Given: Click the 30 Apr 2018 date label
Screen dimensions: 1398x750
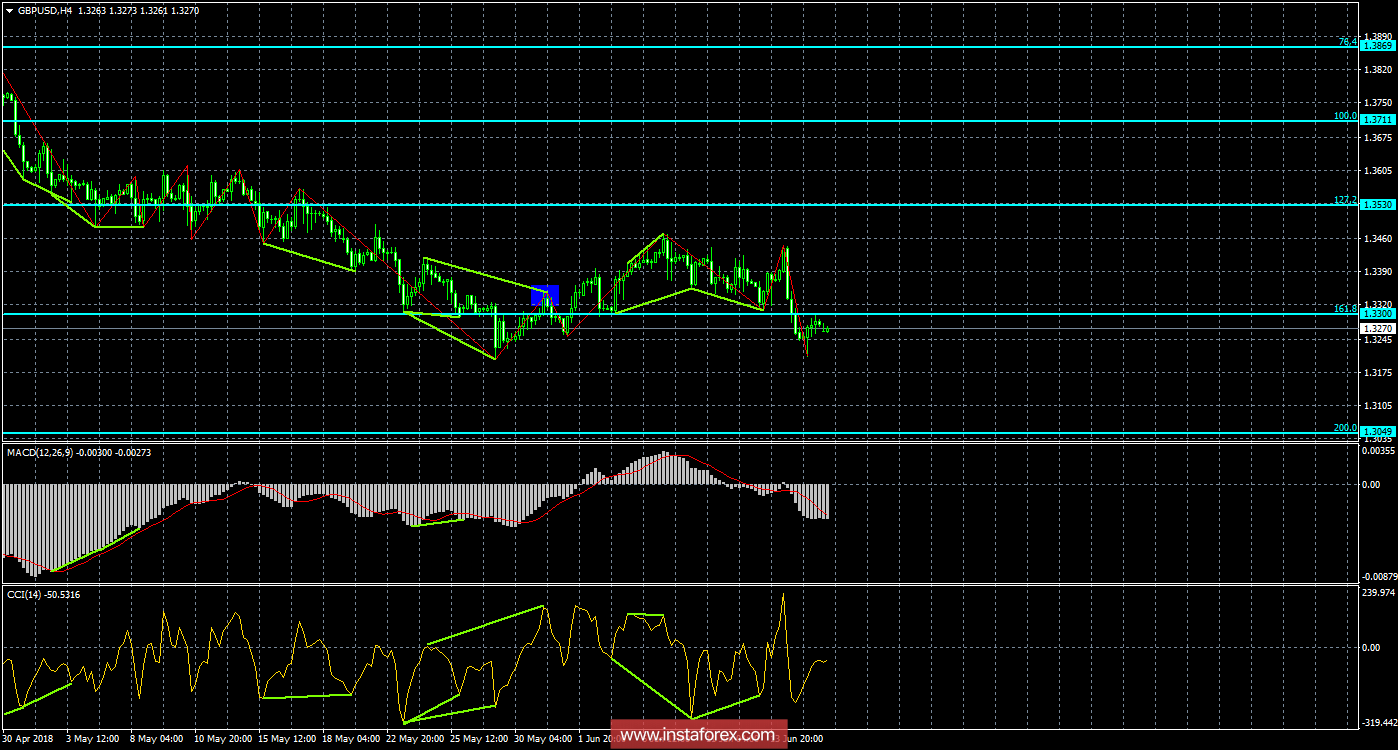Looking at the screenshot, I should (29, 739).
